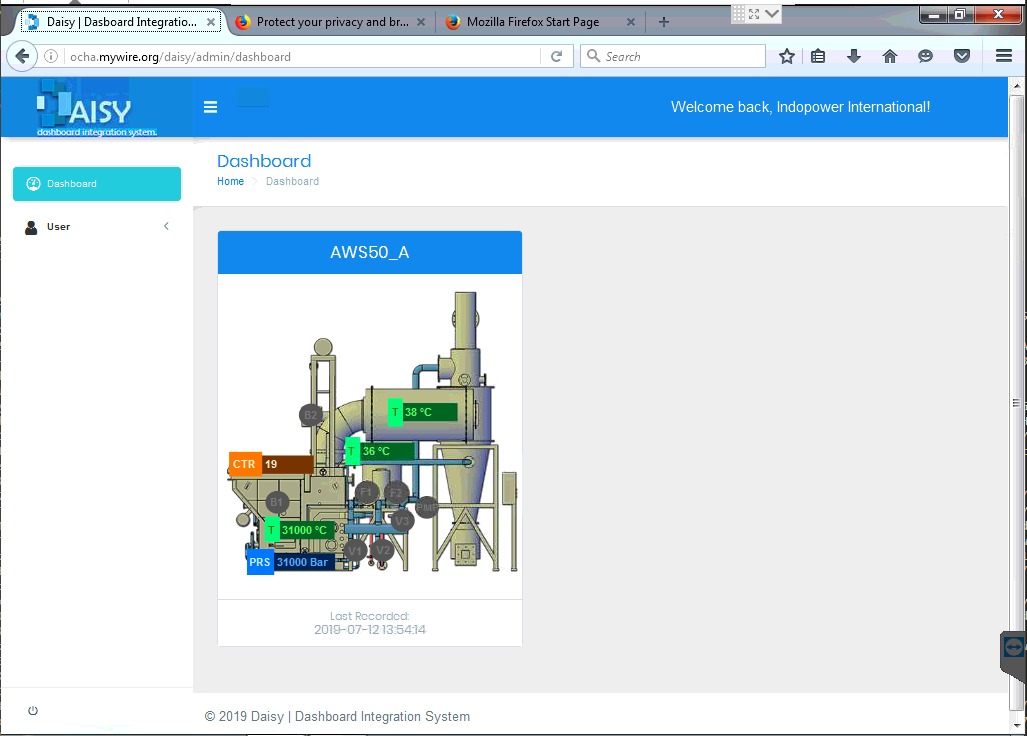Screen dimensions: 1027x736
Task: Go to Firefox home page icon
Action: 890,57
